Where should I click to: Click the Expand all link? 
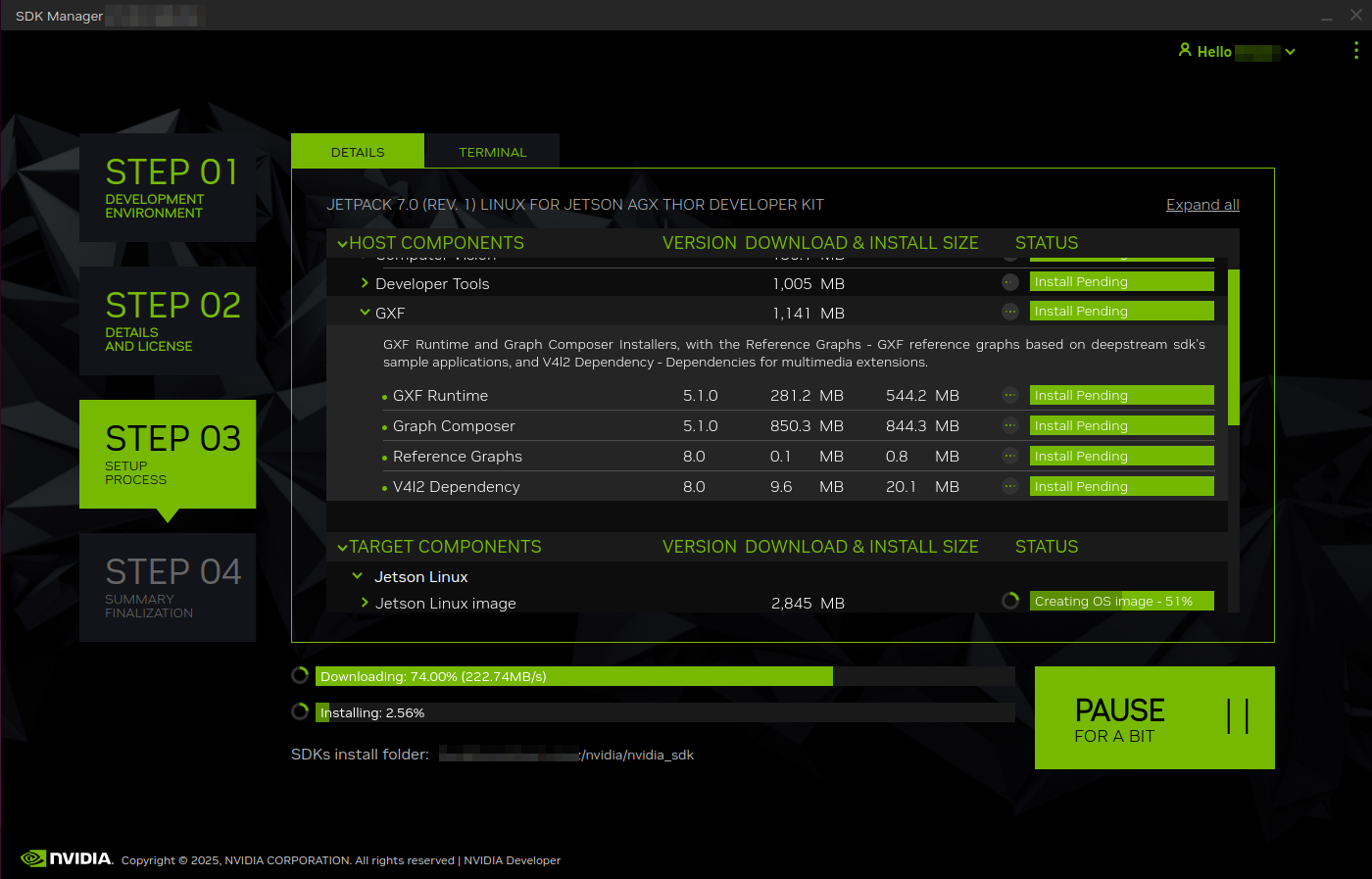coord(1202,204)
